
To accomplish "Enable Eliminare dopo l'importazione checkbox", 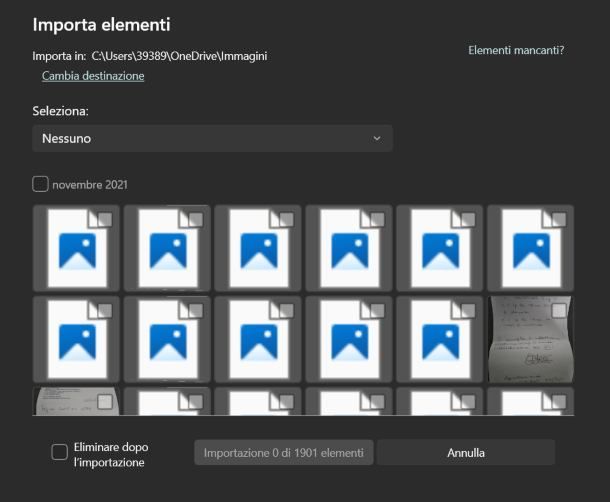I will 60,452.
